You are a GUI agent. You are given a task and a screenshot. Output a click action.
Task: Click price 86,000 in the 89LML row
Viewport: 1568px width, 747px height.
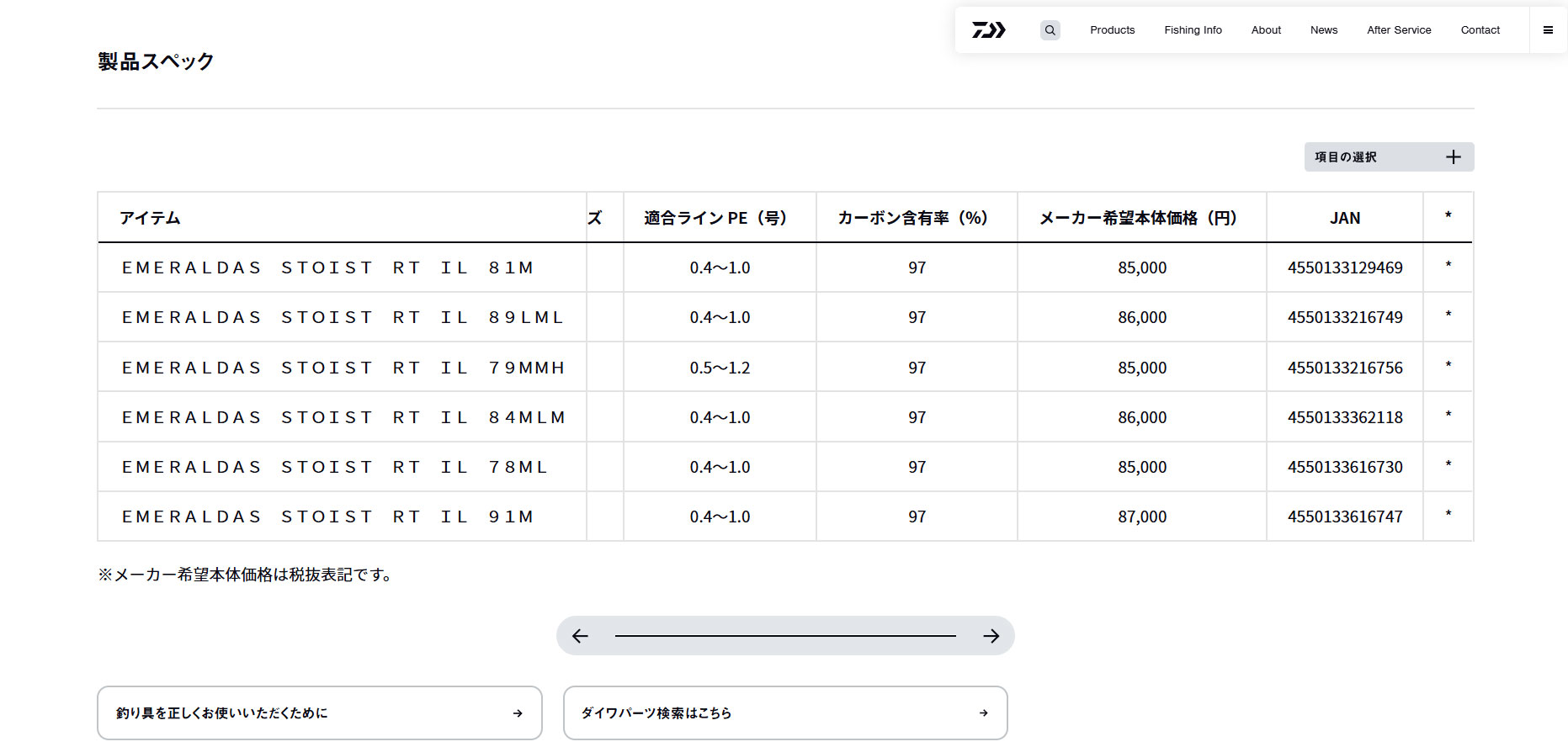[1142, 317]
